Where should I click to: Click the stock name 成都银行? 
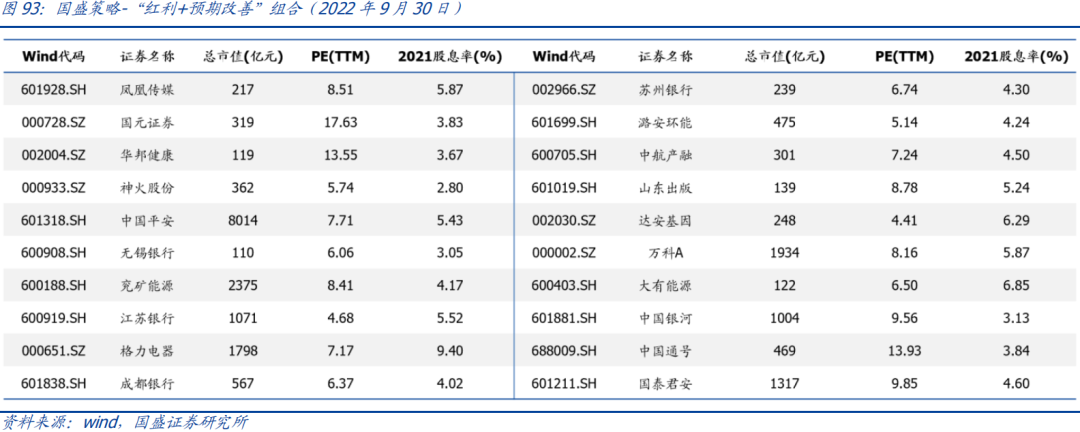click(x=147, y=383)
